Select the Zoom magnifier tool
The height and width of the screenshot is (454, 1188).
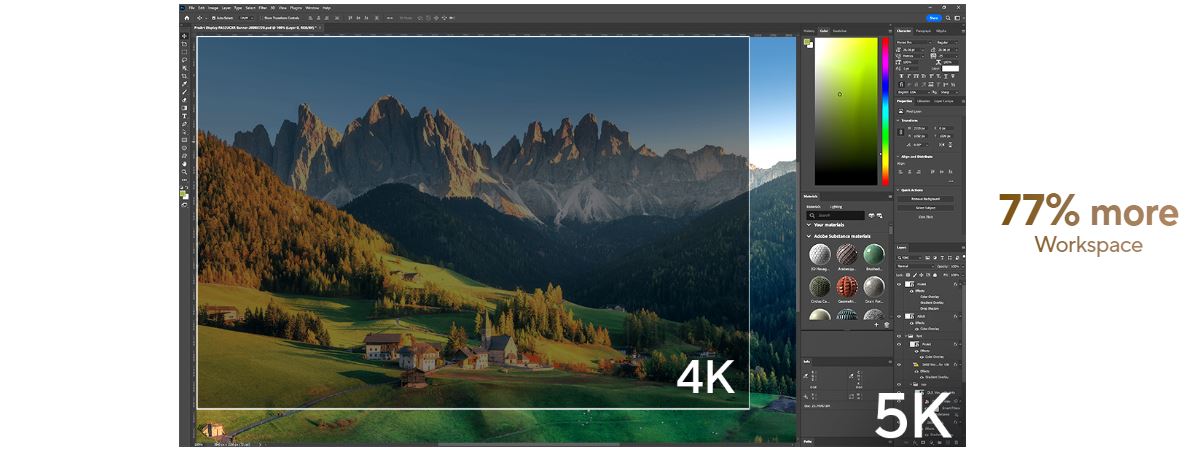185,172
